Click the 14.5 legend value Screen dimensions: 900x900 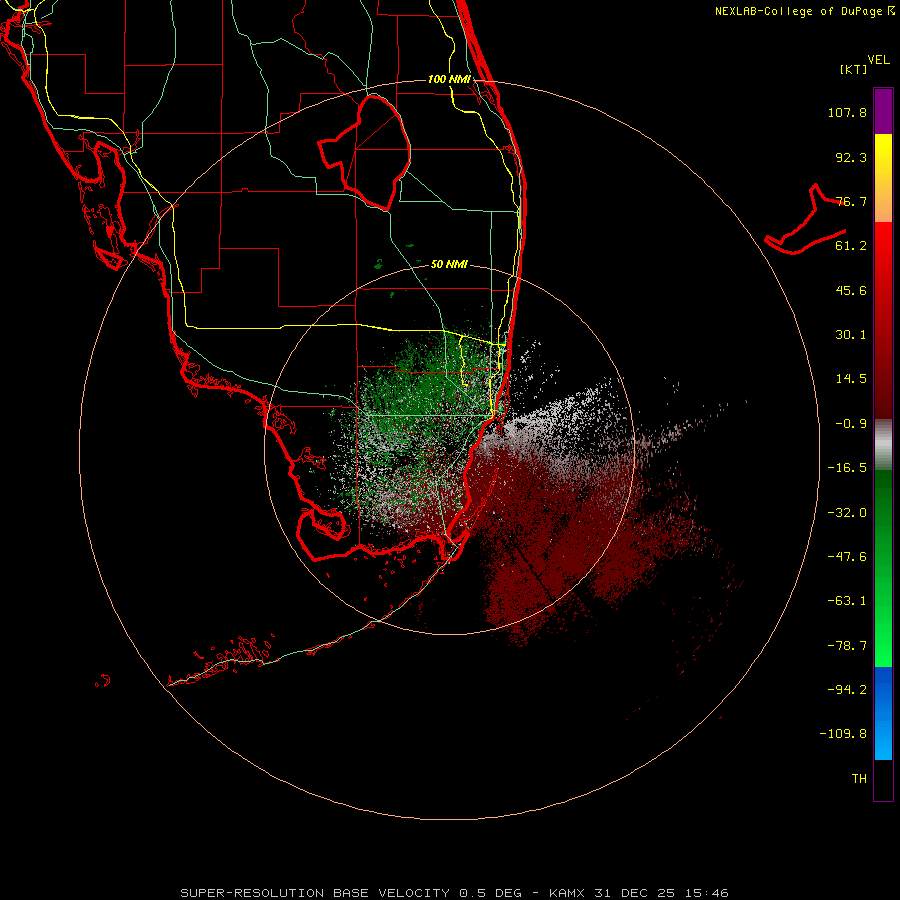coord(851,379)
